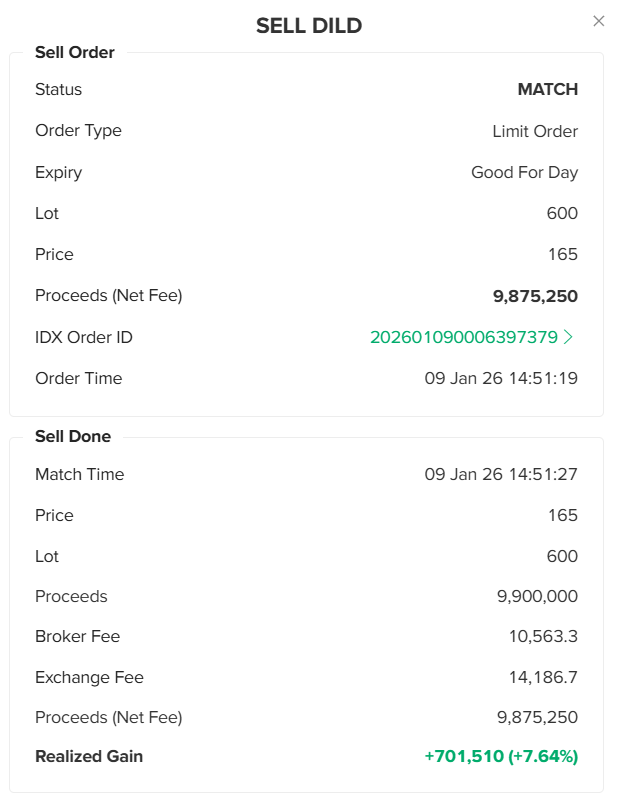Click the SELL DILD dialog title
This screenshot has height=806, width=629.
tap(309, 26)
